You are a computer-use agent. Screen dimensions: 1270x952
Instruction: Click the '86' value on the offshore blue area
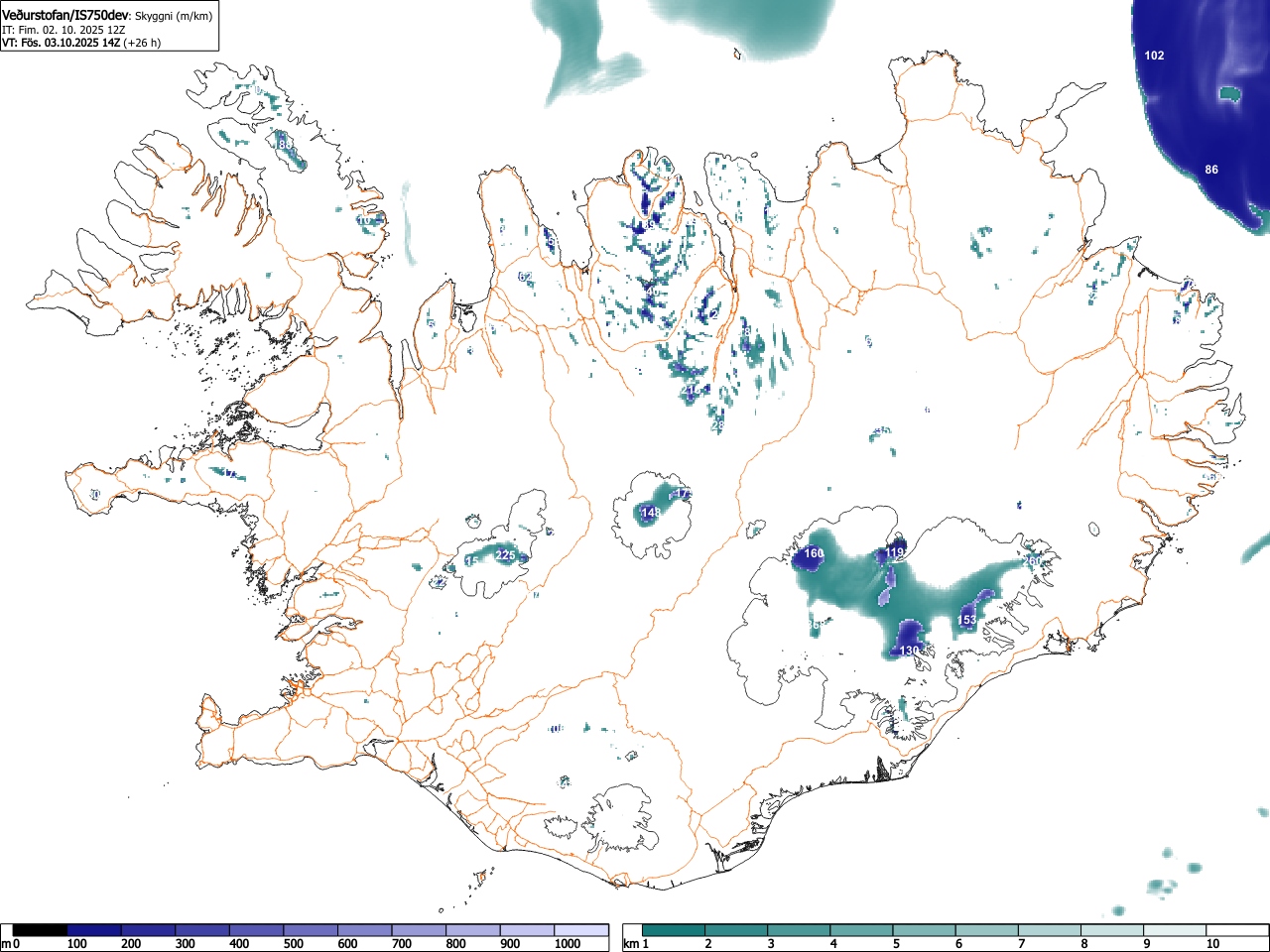pyautogui.click(x=1211, y=170)
